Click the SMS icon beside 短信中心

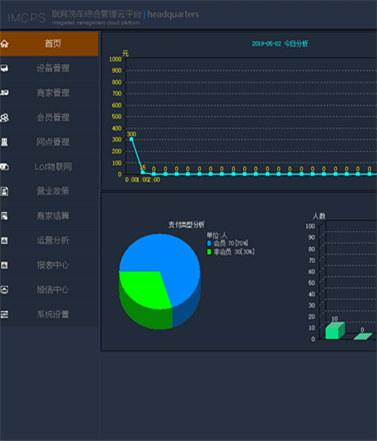(x=5, y=289)
